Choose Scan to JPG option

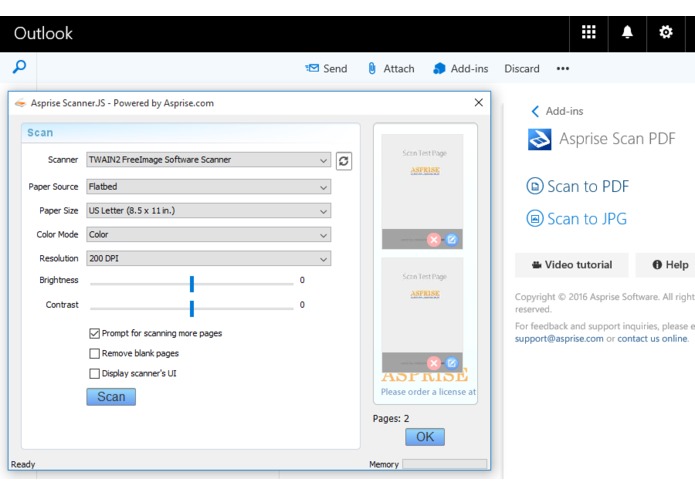point(576,218)
